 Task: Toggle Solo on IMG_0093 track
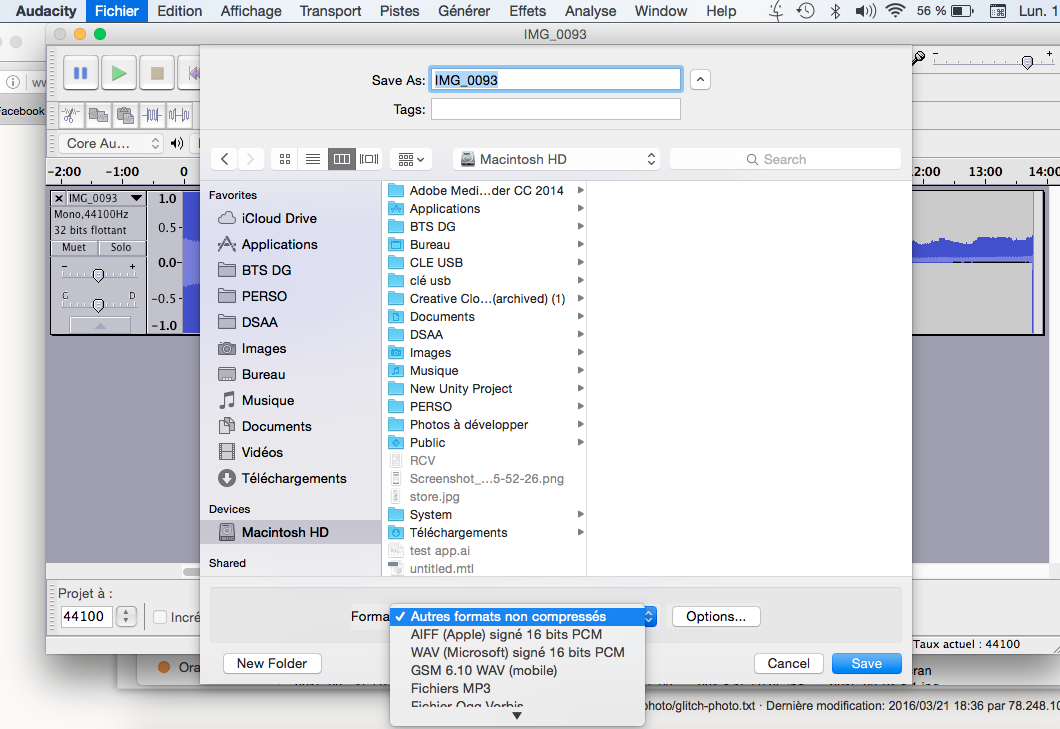tap(121, 248)
